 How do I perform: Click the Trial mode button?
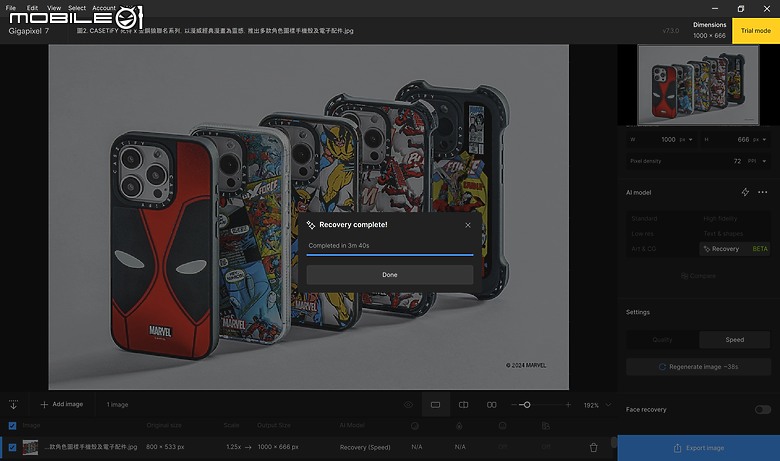point(756,30)
